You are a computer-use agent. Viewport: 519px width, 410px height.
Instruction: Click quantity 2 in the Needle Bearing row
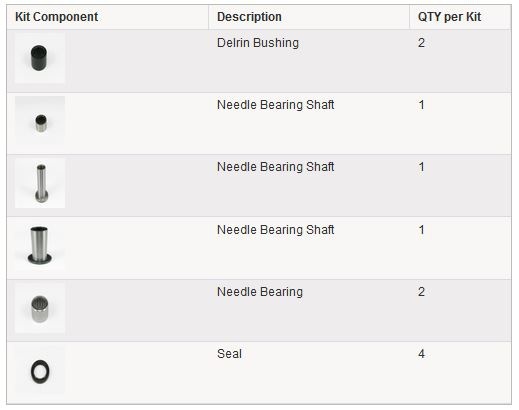pos(421,292)
